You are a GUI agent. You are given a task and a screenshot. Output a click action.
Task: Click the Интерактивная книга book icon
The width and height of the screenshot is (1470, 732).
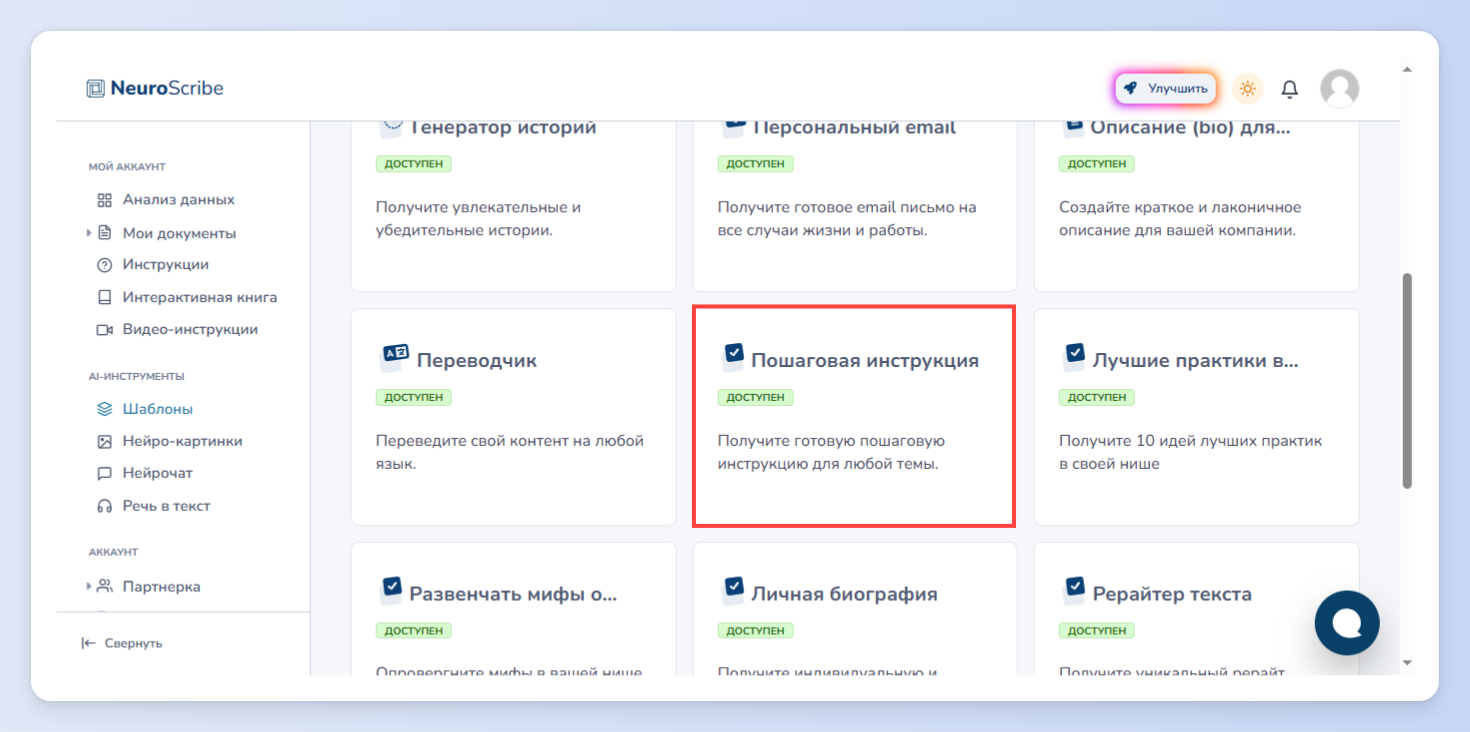click(x=104, y=297)
